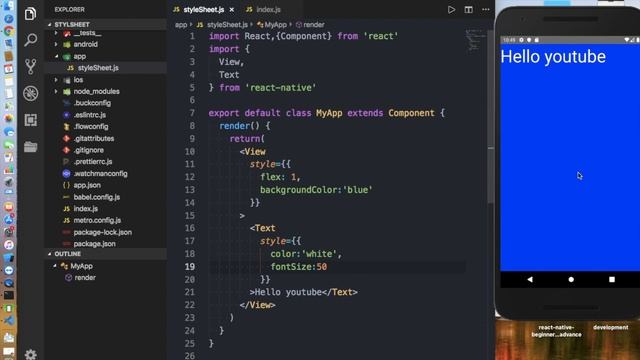Collapse MyApp in the outline
This screenshot has width=640, height=360.
click(55, 266)
